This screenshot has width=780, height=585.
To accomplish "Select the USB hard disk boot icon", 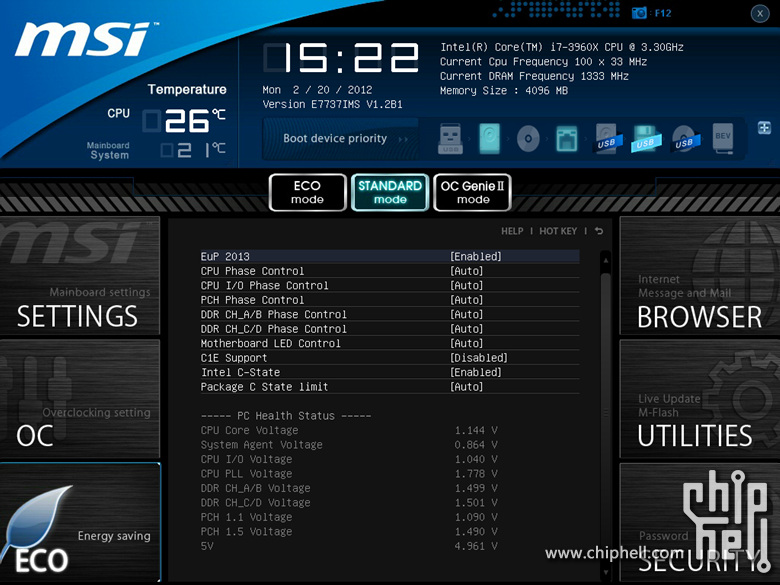I will pyautogui.click(x=607, y=139).
